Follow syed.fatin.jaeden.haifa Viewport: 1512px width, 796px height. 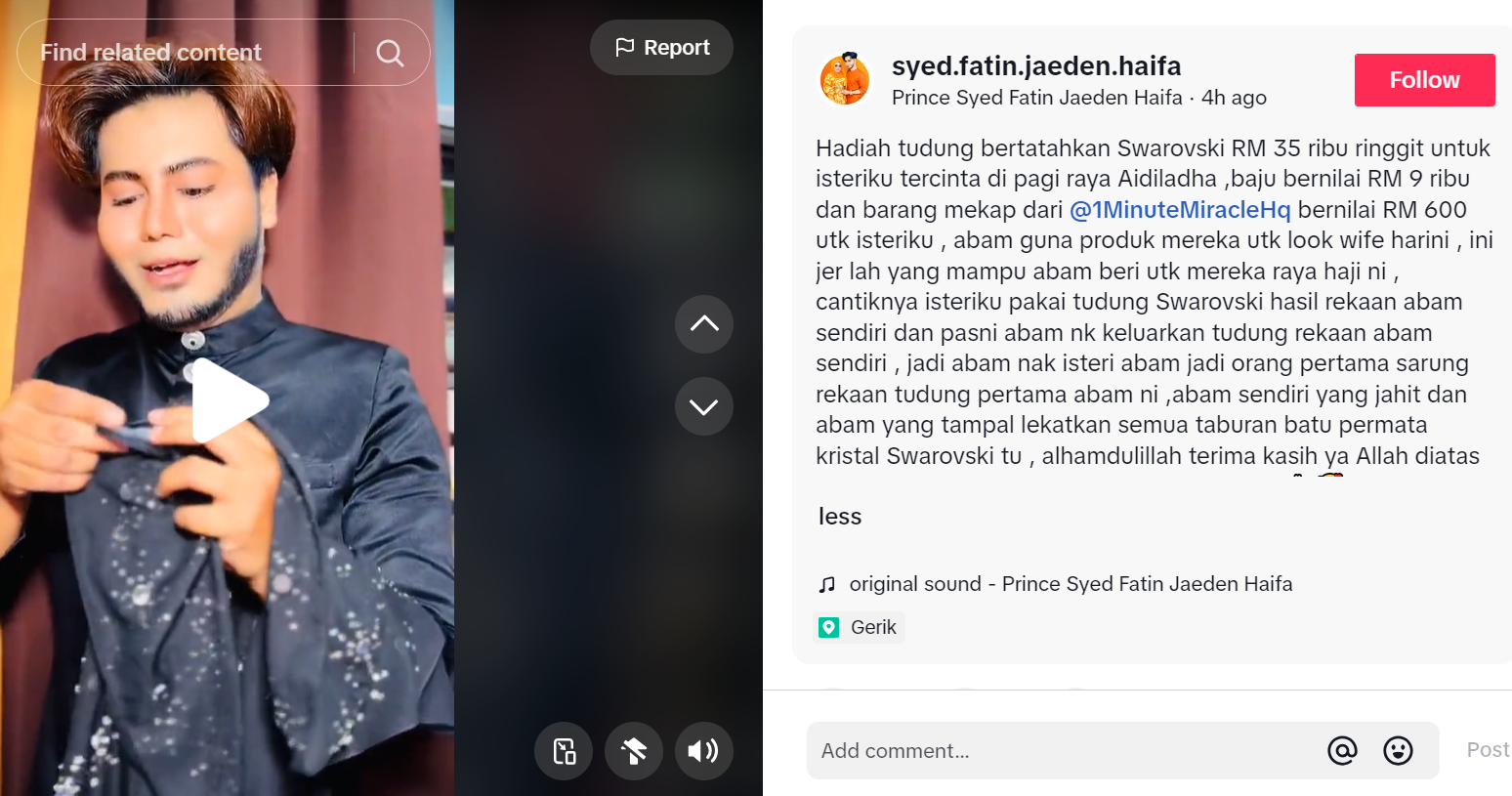coord(1424,80)
